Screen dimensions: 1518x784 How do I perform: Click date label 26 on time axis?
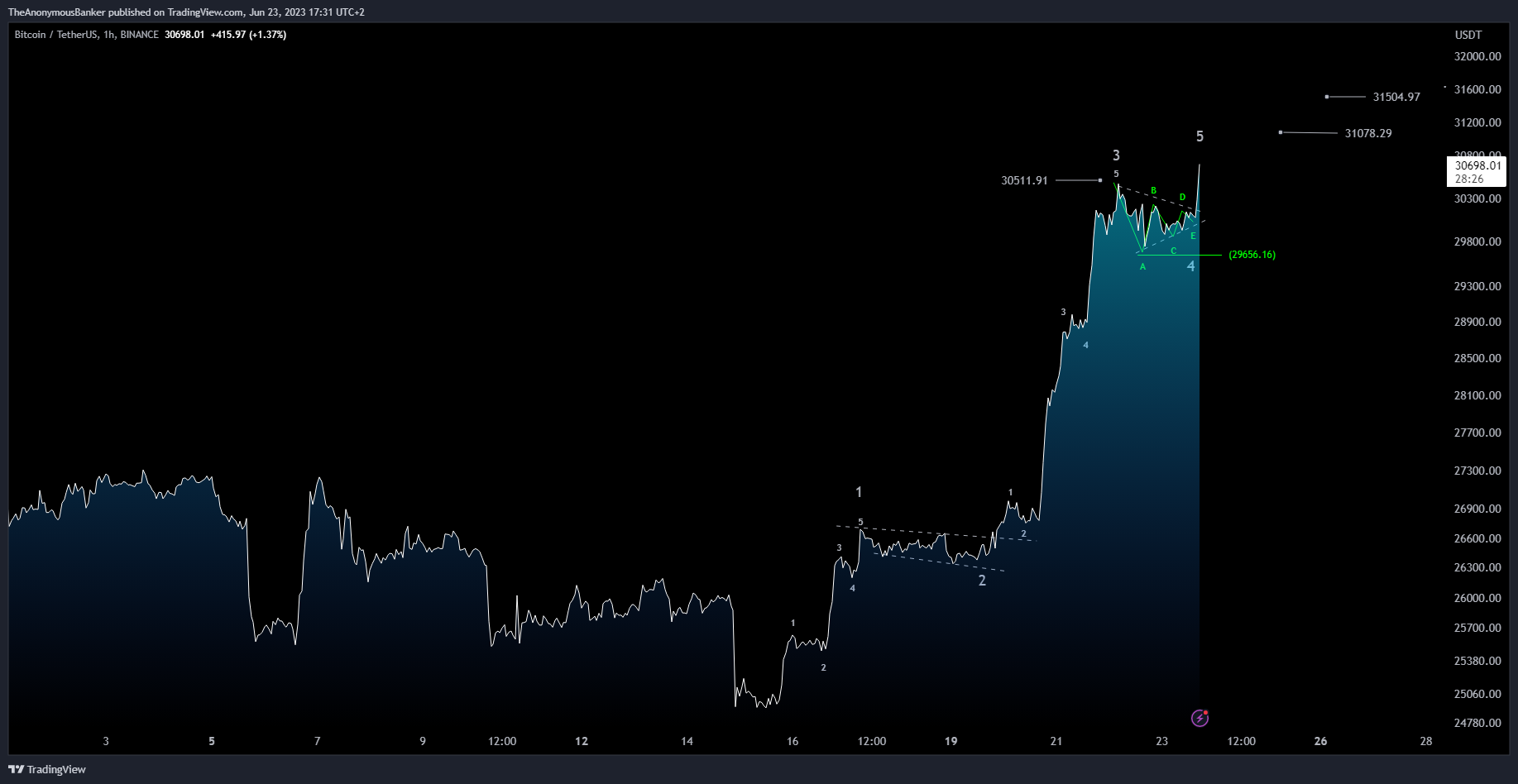click(x=1320, y=741)
